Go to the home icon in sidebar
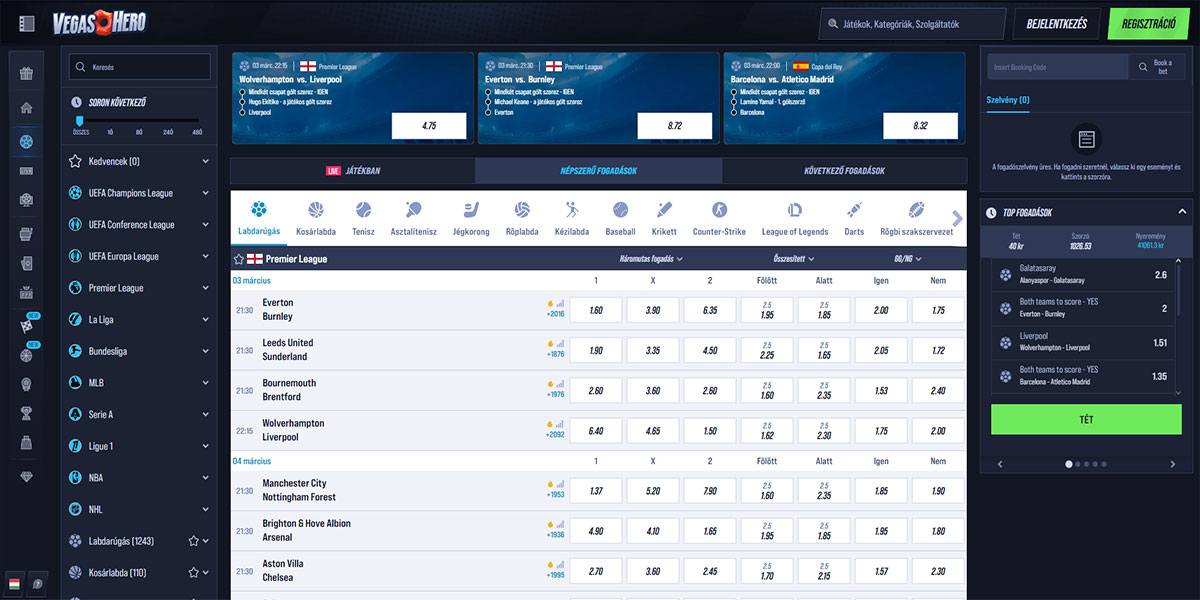 [x=26, y=108]
